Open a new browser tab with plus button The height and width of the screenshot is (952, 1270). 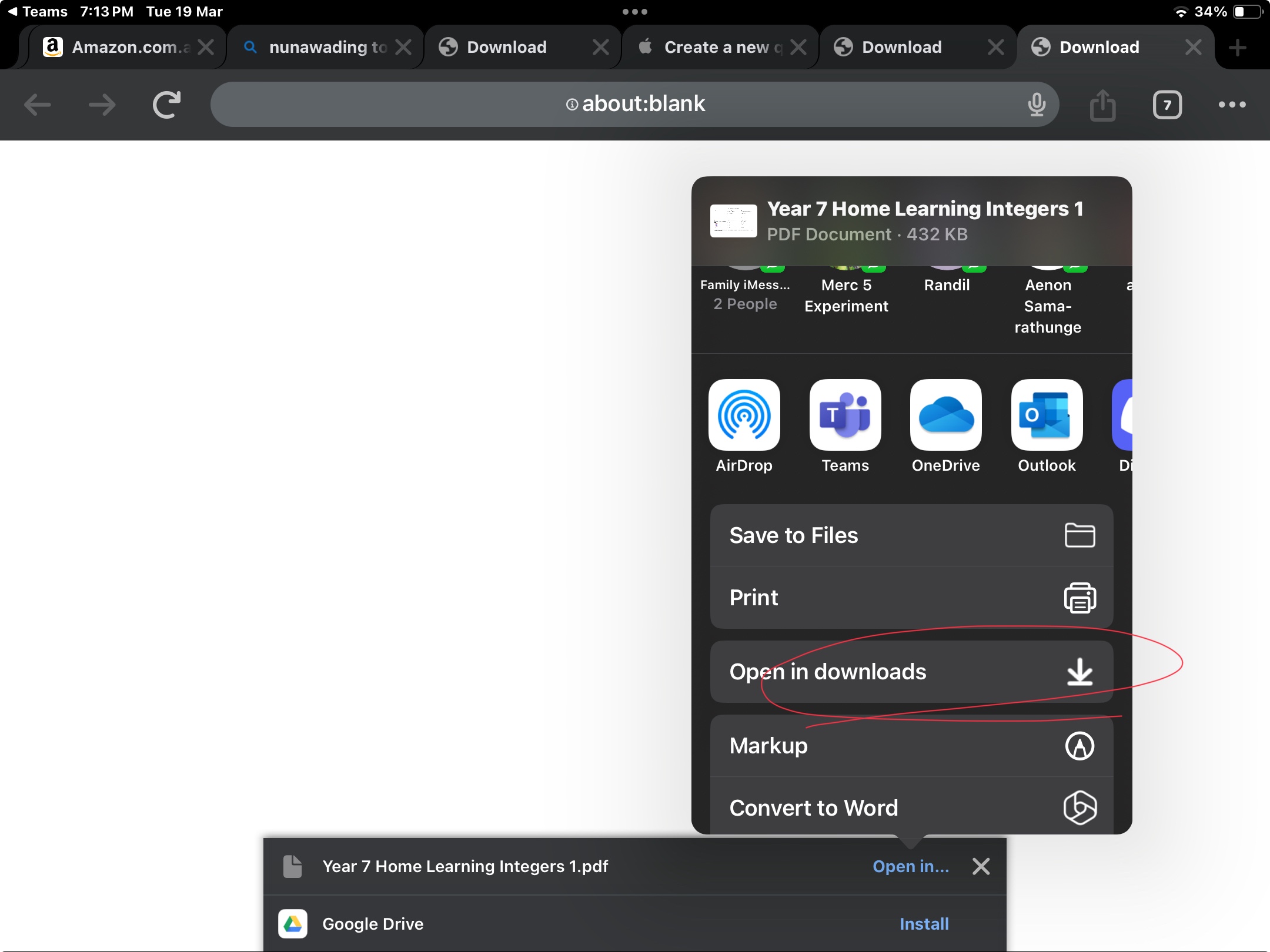coord(1237,47)
